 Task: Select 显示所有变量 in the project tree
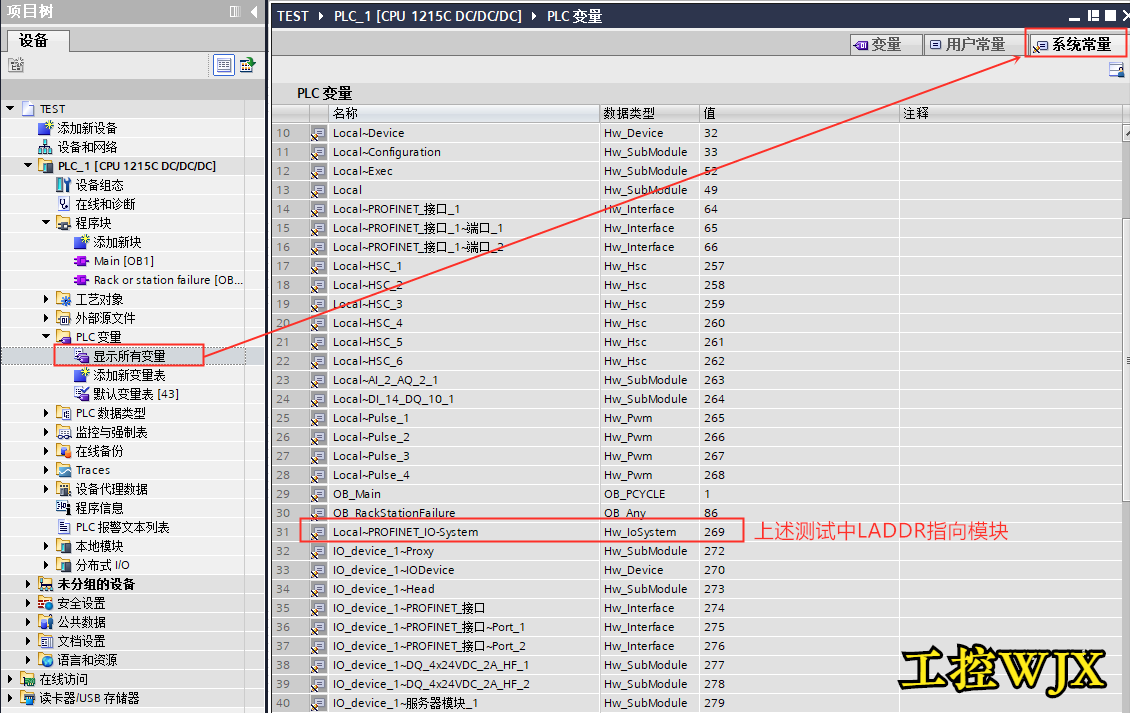129,356
